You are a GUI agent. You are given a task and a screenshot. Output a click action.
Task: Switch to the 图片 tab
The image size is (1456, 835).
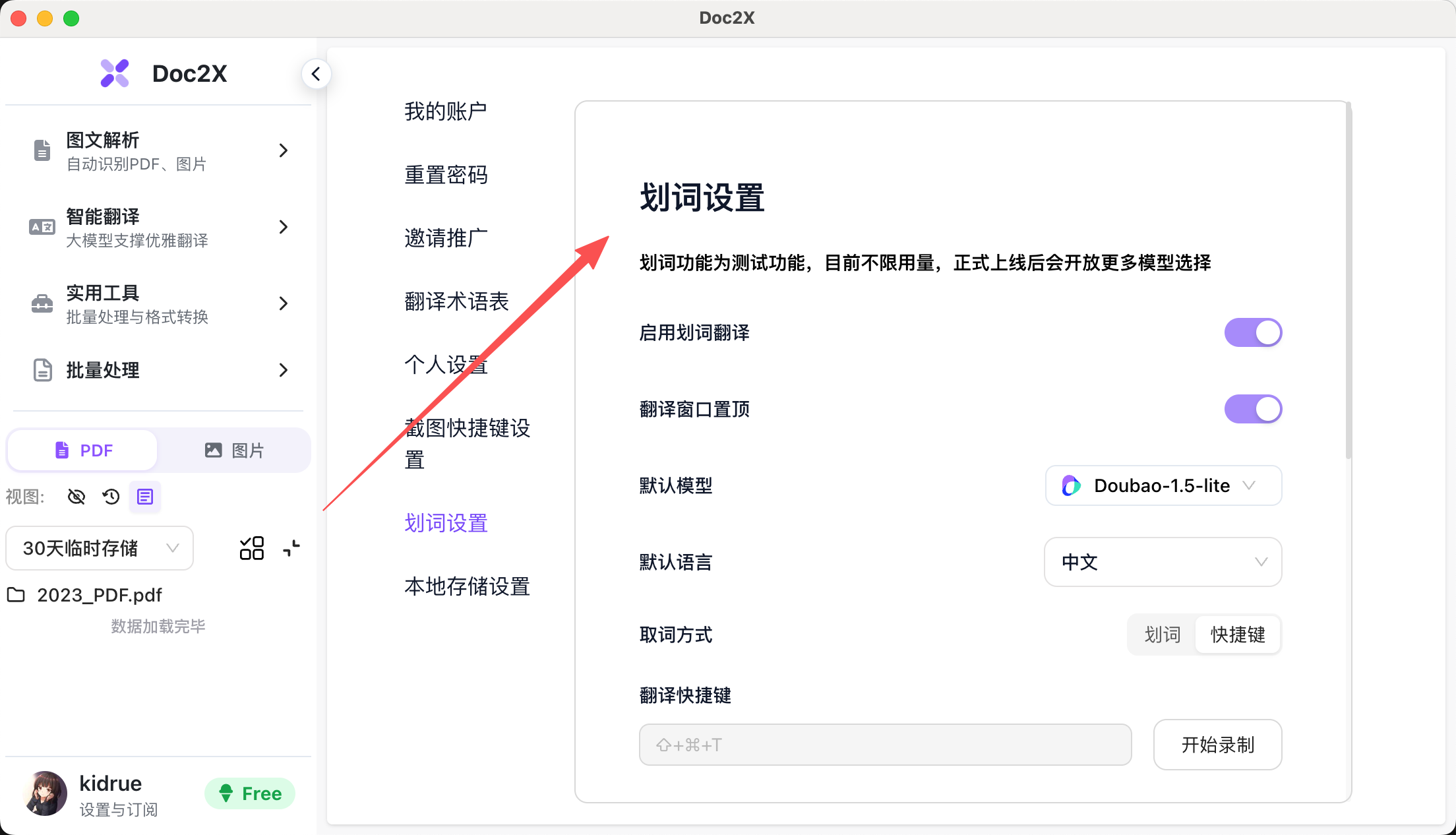click(x=234, y=450)
